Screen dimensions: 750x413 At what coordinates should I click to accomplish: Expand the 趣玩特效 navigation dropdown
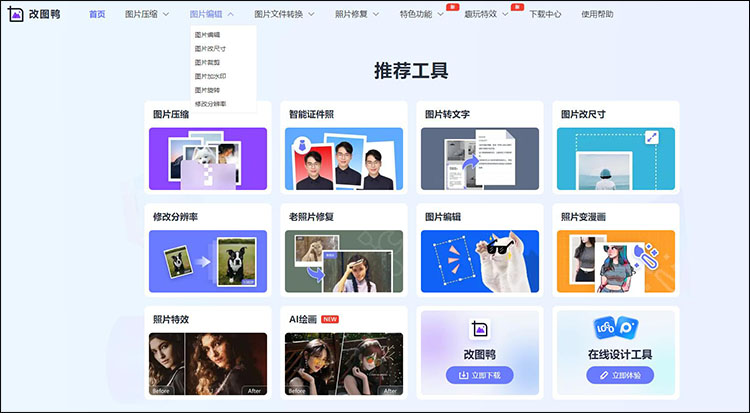tap(486, 14)
